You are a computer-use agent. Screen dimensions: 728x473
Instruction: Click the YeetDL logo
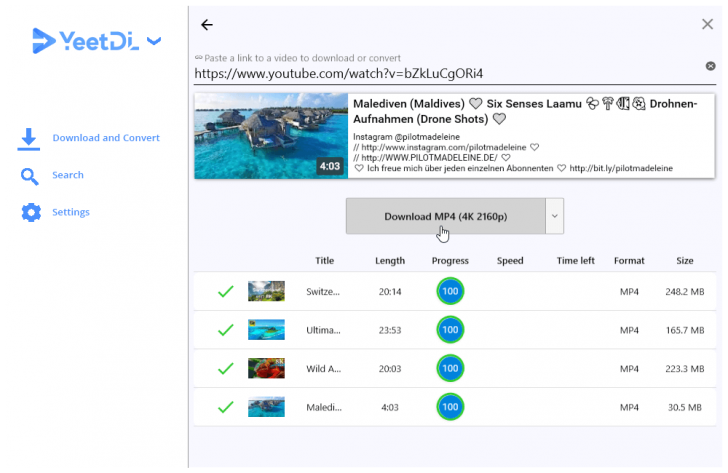85,41
